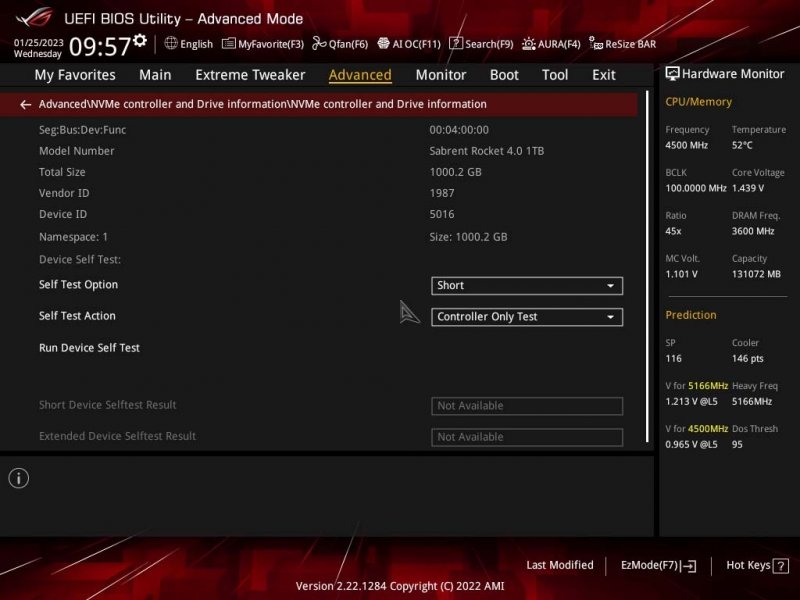Click the breadcrumb path text
The image size is (800, 600).
tap(263, 104)
